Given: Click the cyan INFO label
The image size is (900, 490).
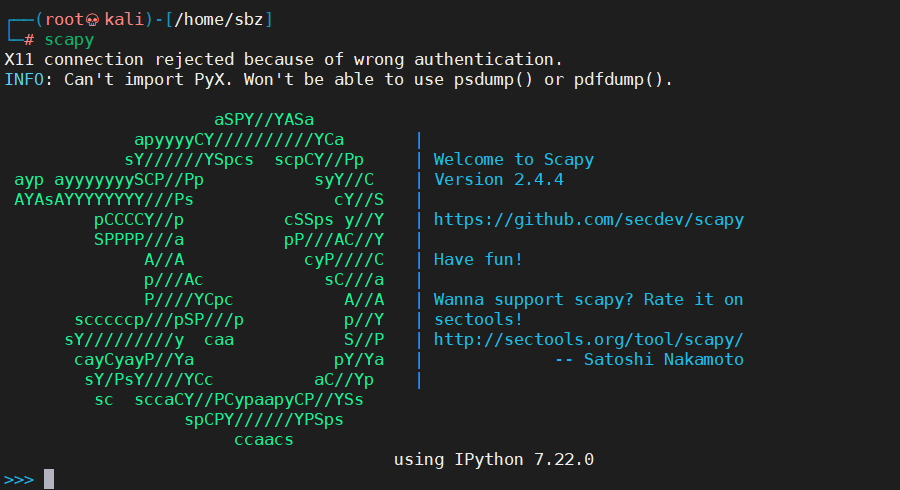Looking at the screenshot, I should (24, 80).
